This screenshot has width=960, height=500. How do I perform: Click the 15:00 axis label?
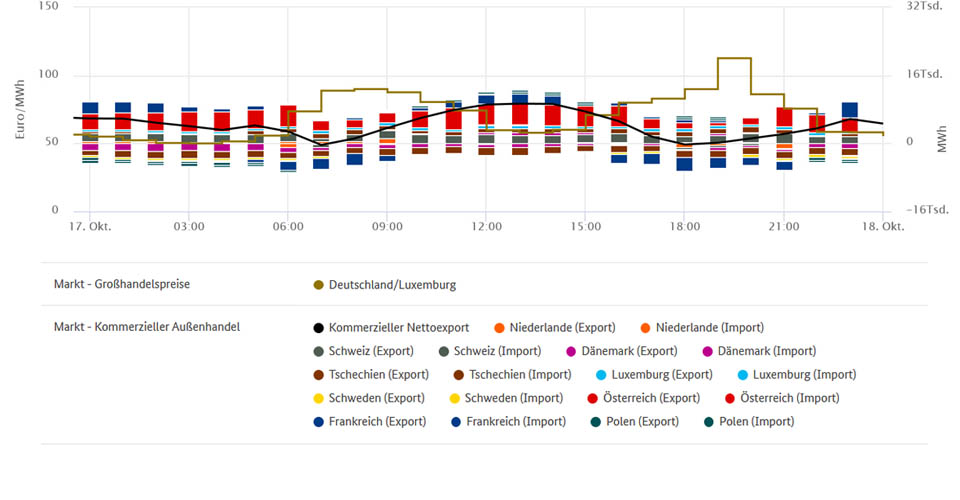tap(585, 226)
